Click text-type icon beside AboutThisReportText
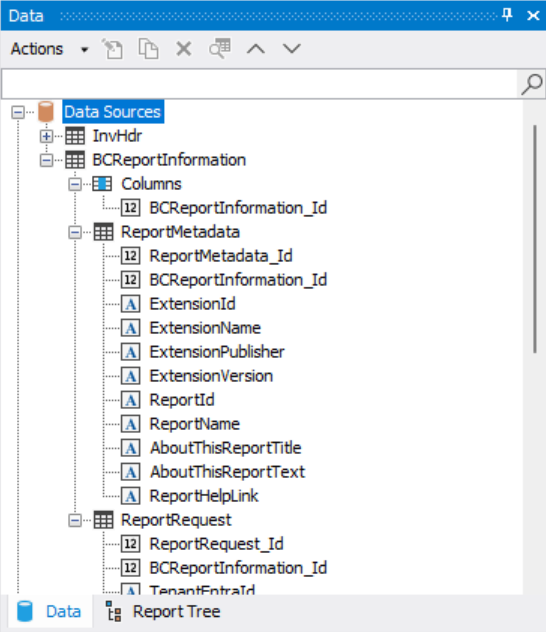The width and height of the screenshot is (546, 632). [x=131, y=472]
